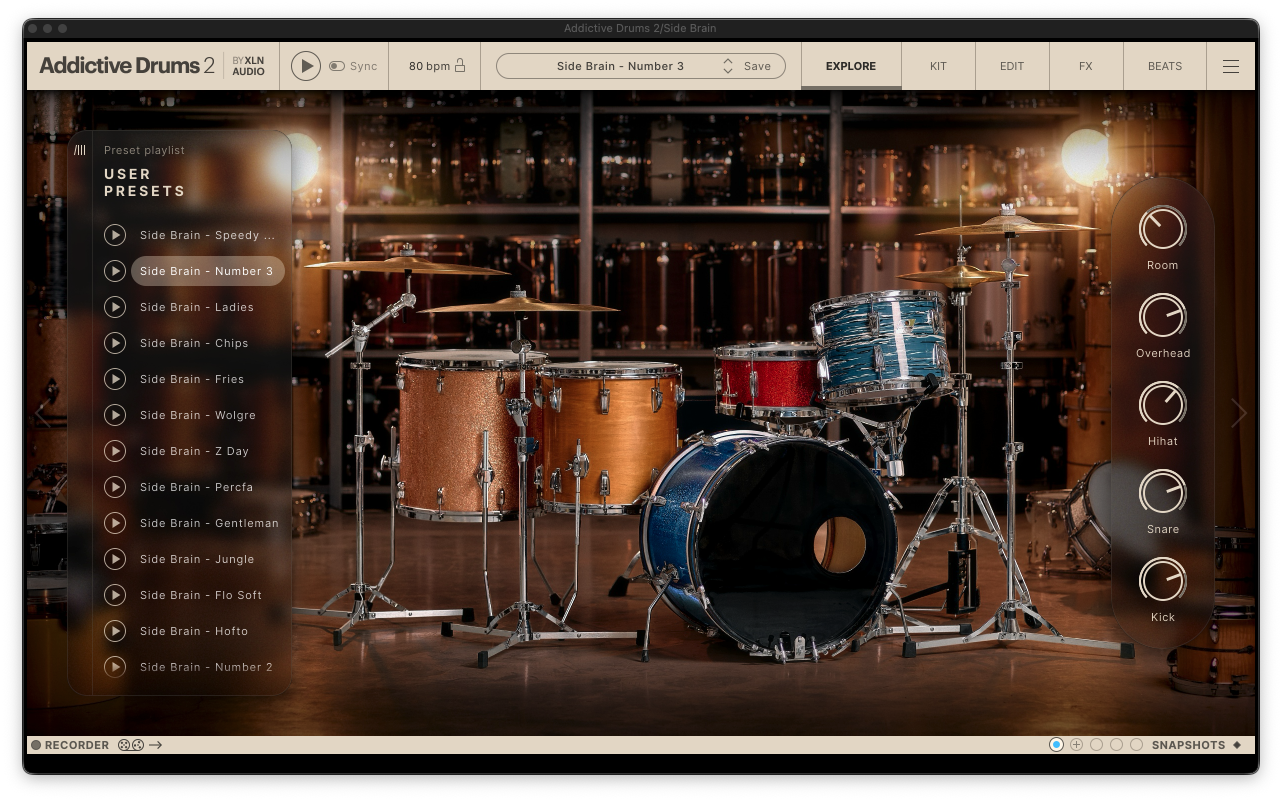This screenshot has width=1282, height=801.
Task: Click the blue oyster rack tom
Action: point(880,345)
